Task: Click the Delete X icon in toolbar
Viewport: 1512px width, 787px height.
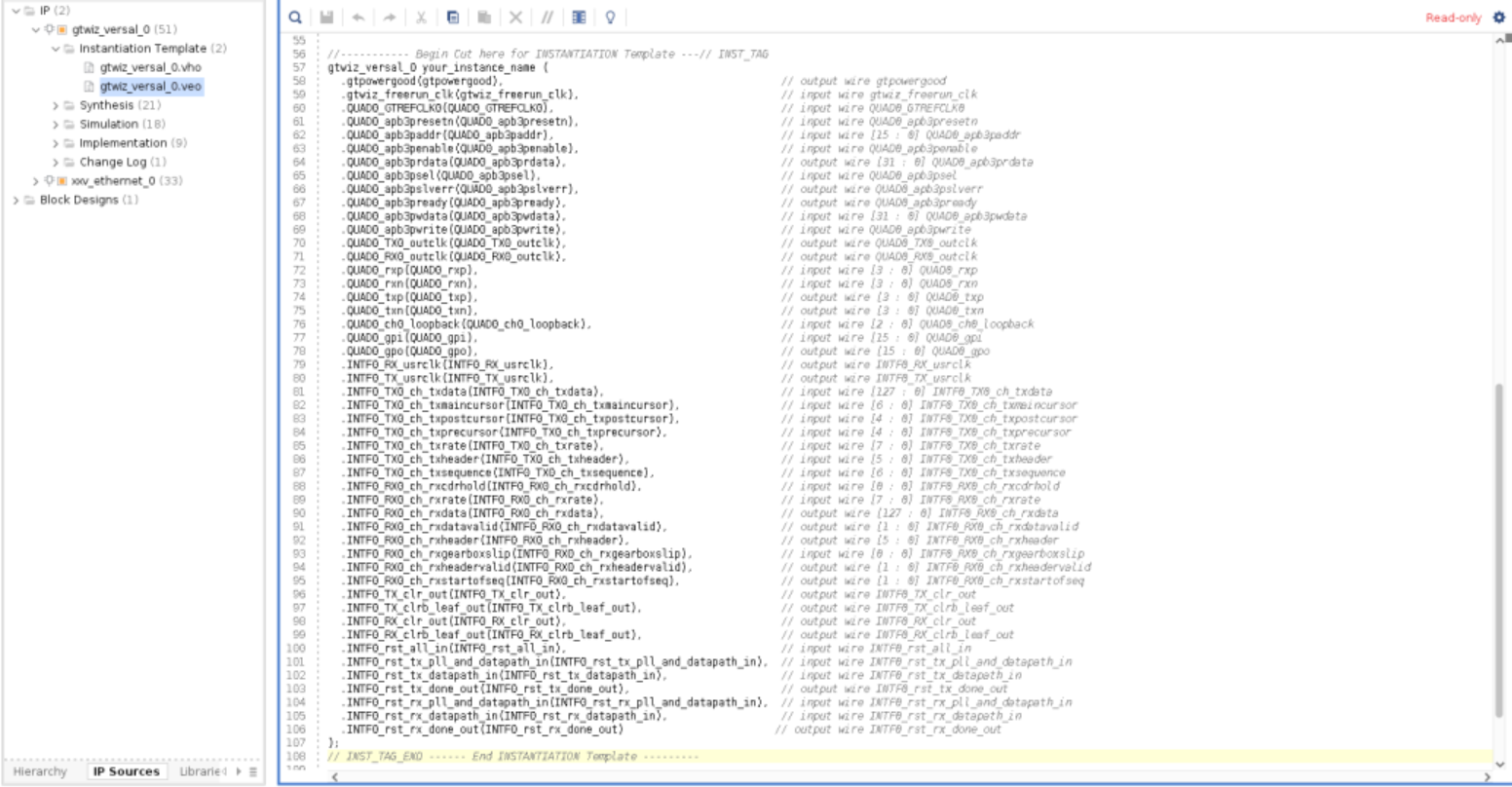Action: [515, 18]
